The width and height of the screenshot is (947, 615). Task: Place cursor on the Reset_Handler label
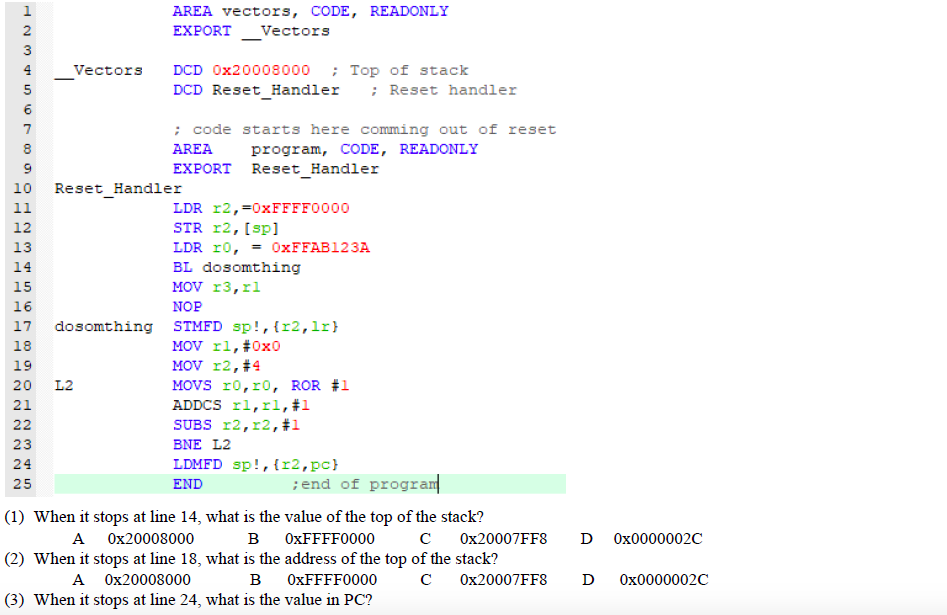coord(117,188)
